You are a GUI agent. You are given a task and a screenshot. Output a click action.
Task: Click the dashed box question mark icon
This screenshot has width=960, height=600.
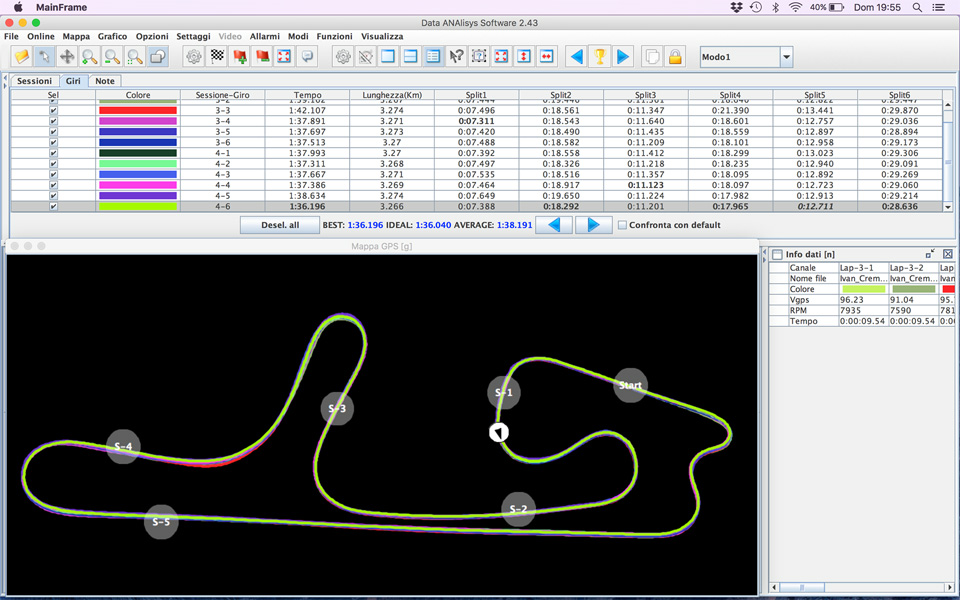pyautogui.click(x=479, y=57)
